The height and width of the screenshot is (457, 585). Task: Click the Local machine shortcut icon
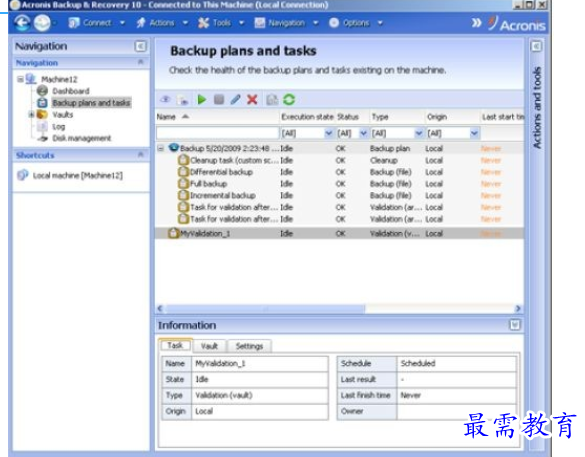[x=23, y=175]
